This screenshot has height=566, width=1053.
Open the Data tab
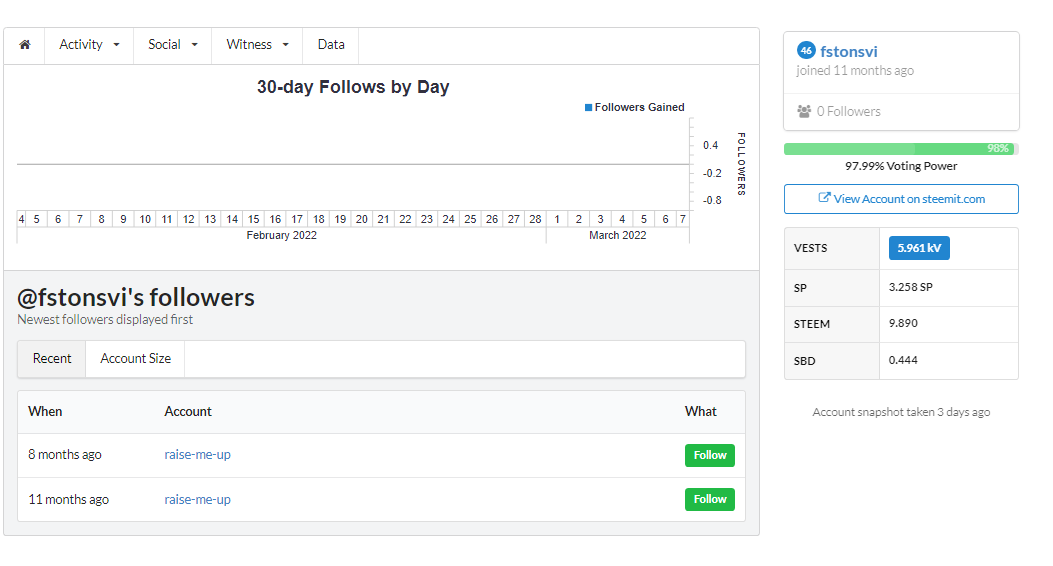[331, 45]
